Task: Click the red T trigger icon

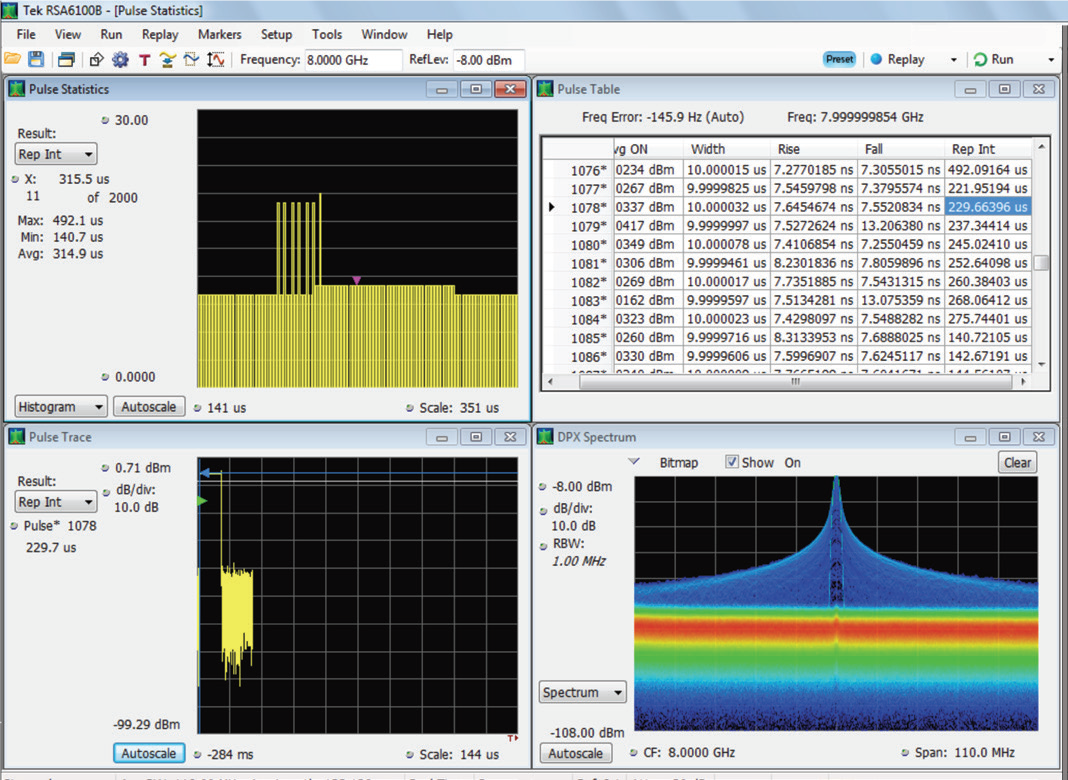Action: point(144,60)
